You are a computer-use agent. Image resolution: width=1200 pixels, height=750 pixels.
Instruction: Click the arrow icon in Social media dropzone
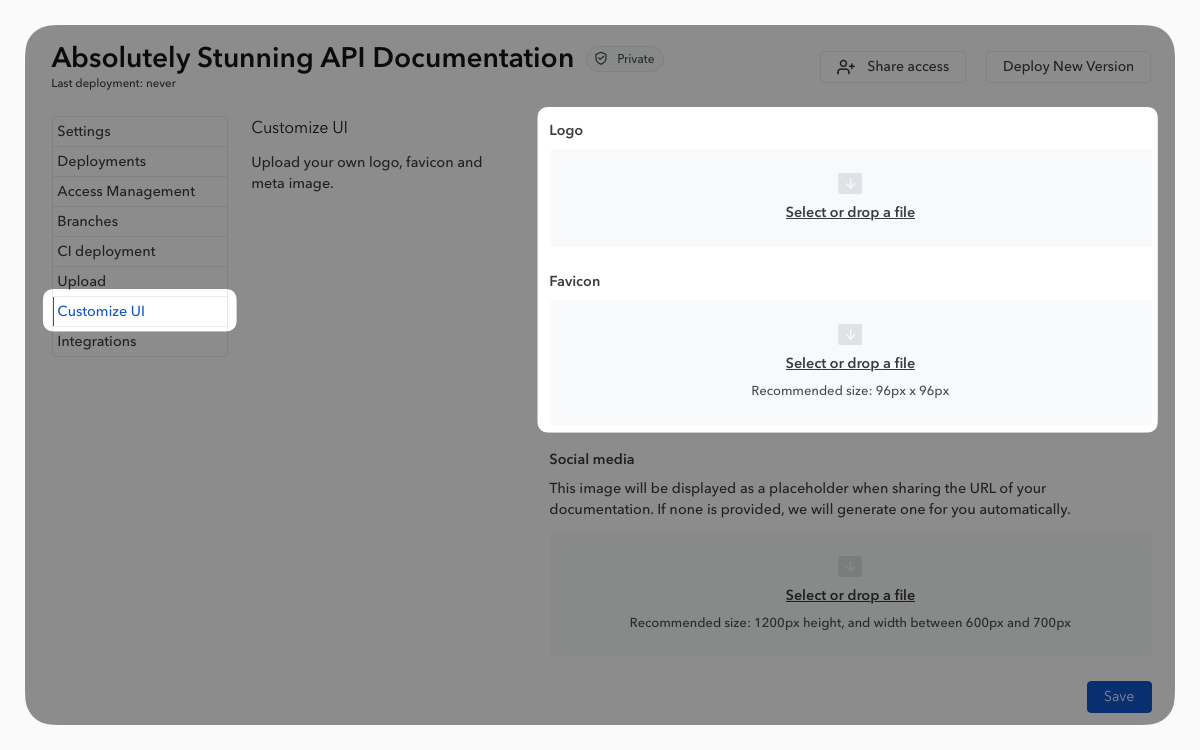click(850, 567)
